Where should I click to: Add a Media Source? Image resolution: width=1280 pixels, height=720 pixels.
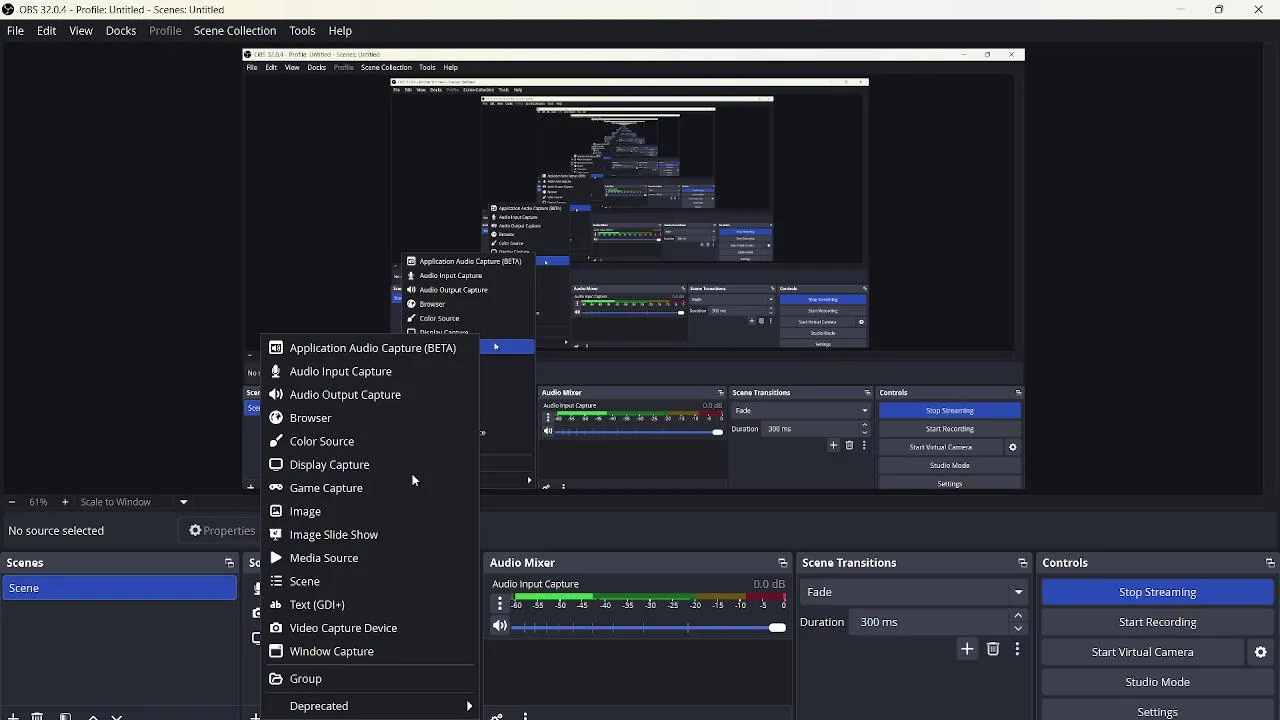[x=370, y=558]
